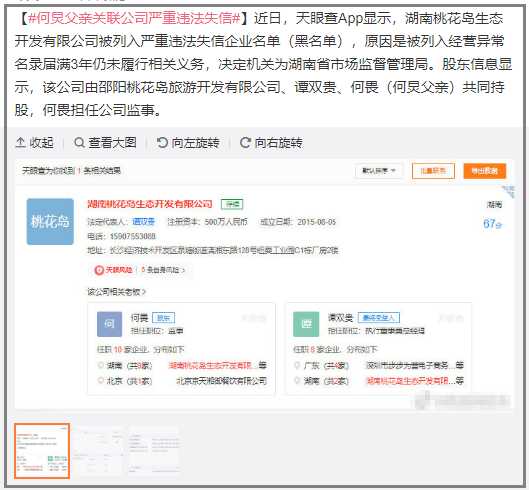Click the counterclockwise rotate icon
Image resolution: width=529 pixels, height=490 pixels.
(162, 143)
